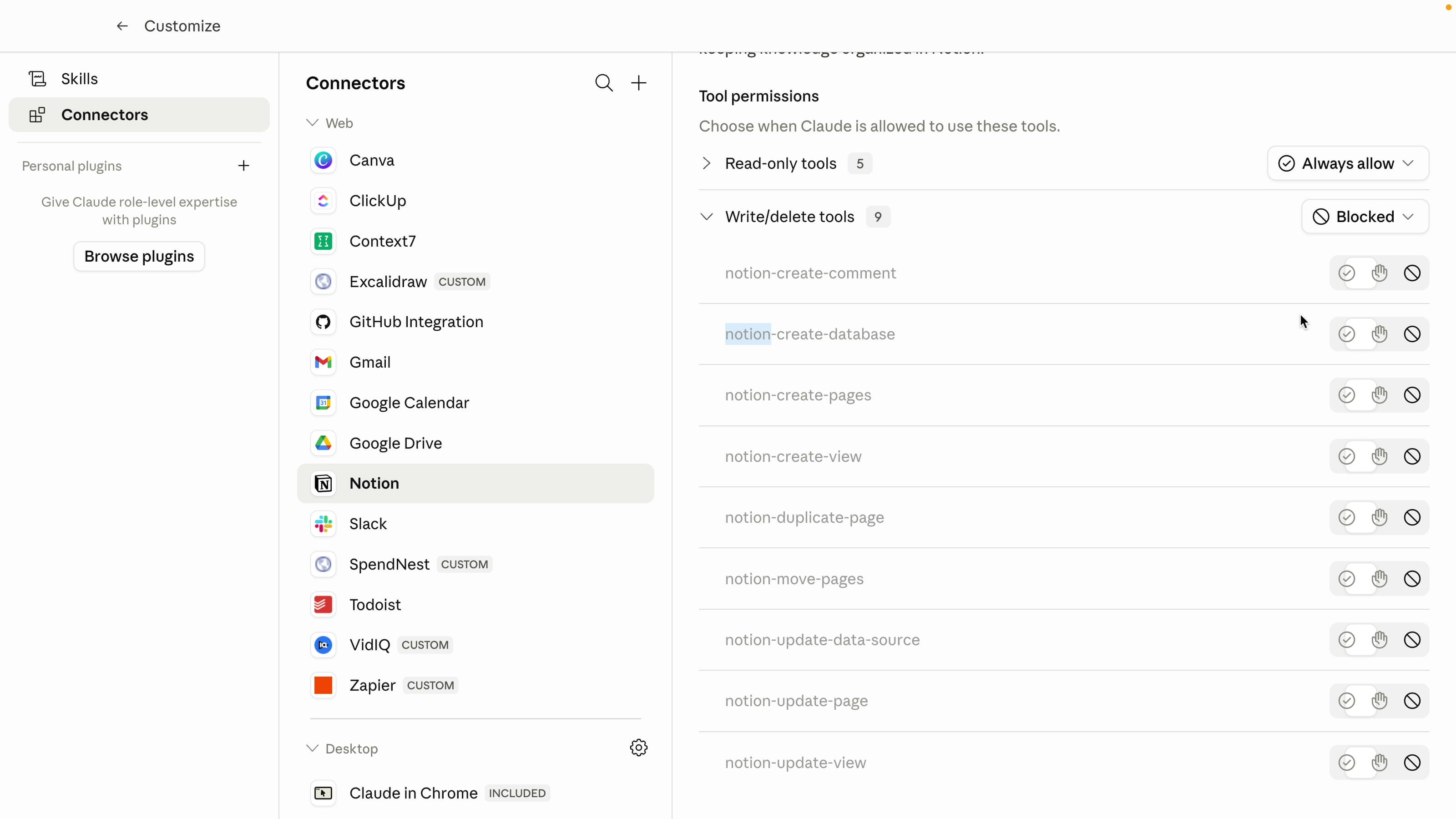Set notion-create-database to needs approval
This screenshot has height=819, width=1456.
(x=1380, y=334)
